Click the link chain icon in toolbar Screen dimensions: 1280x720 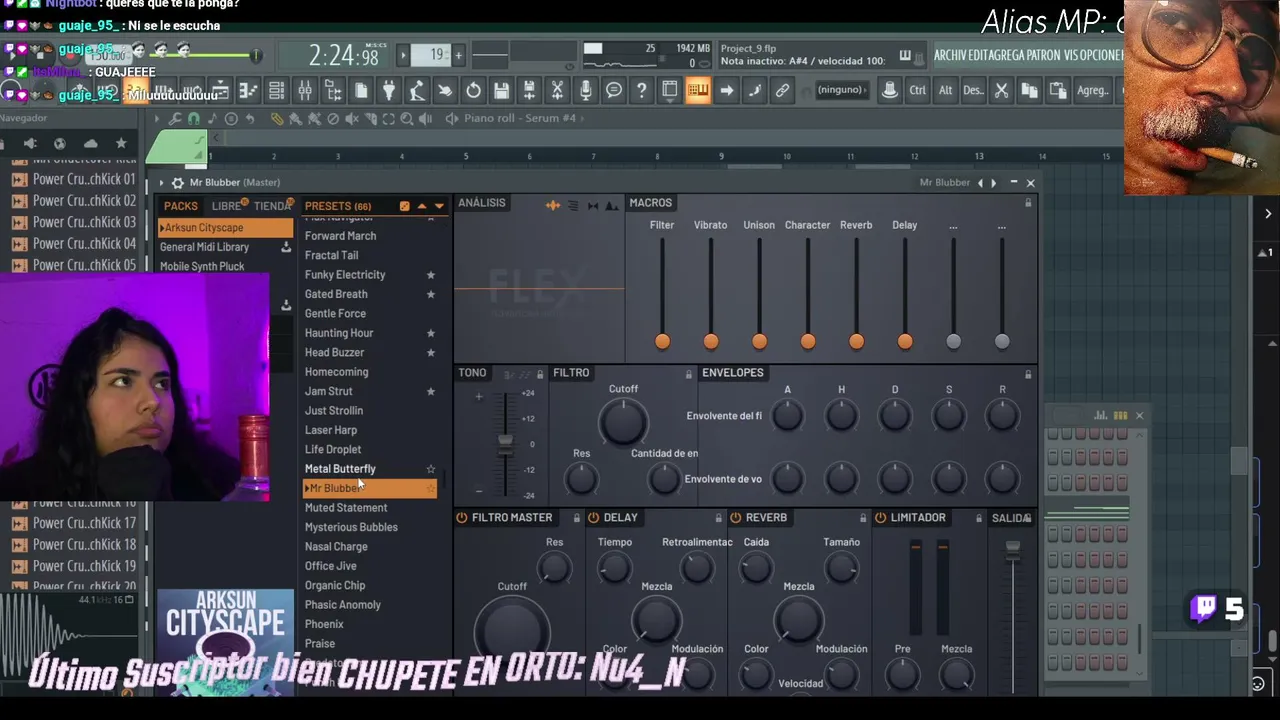782,90
